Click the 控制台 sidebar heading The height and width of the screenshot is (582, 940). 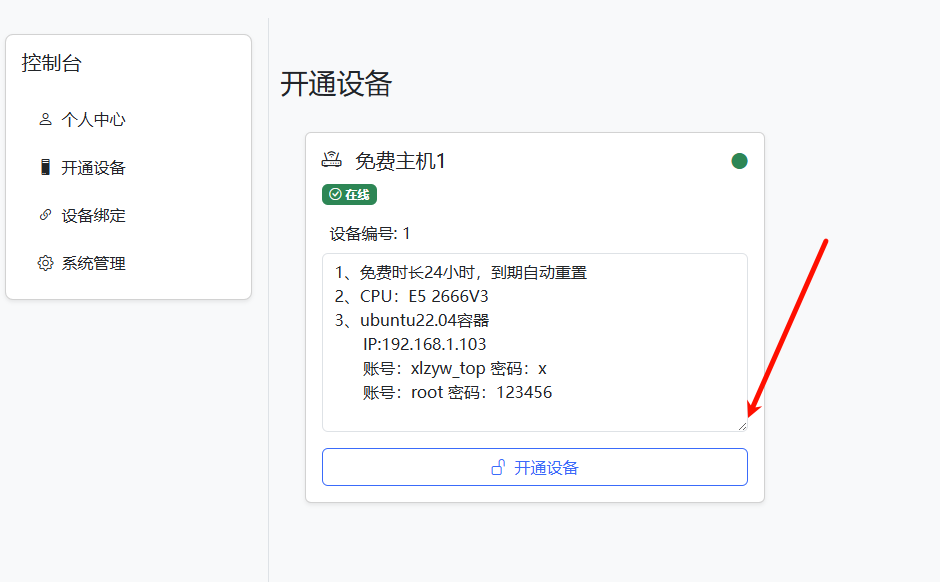(x=52, y=63)
